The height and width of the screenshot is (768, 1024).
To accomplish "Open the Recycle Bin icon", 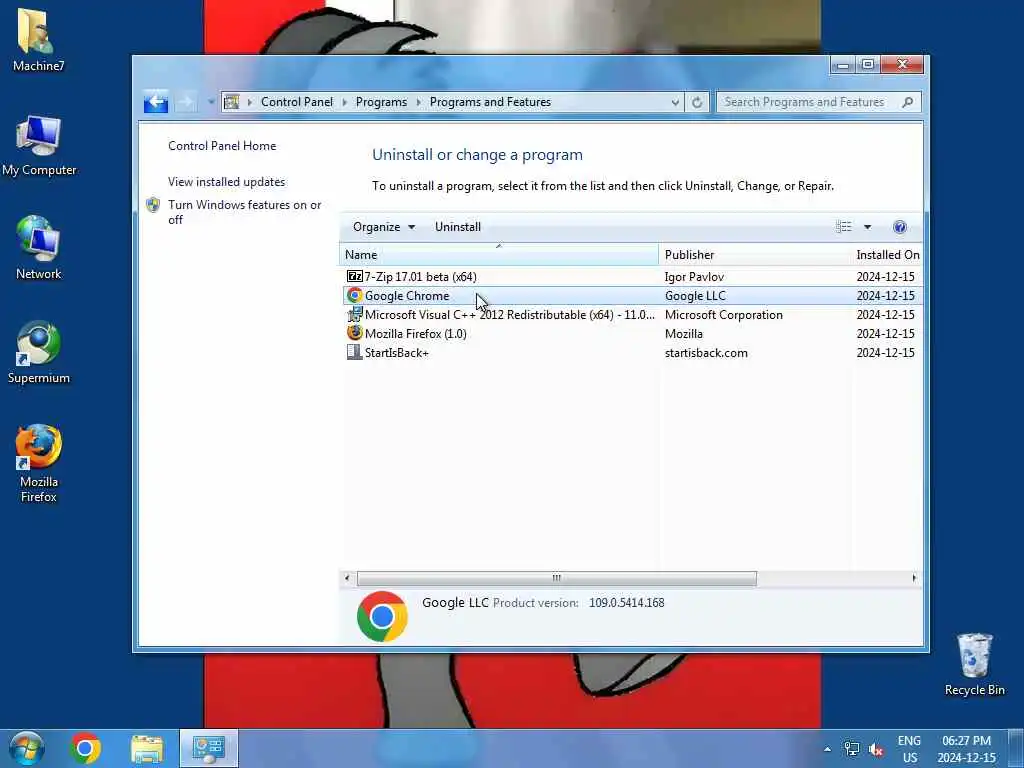I will [x=974, y=655].
